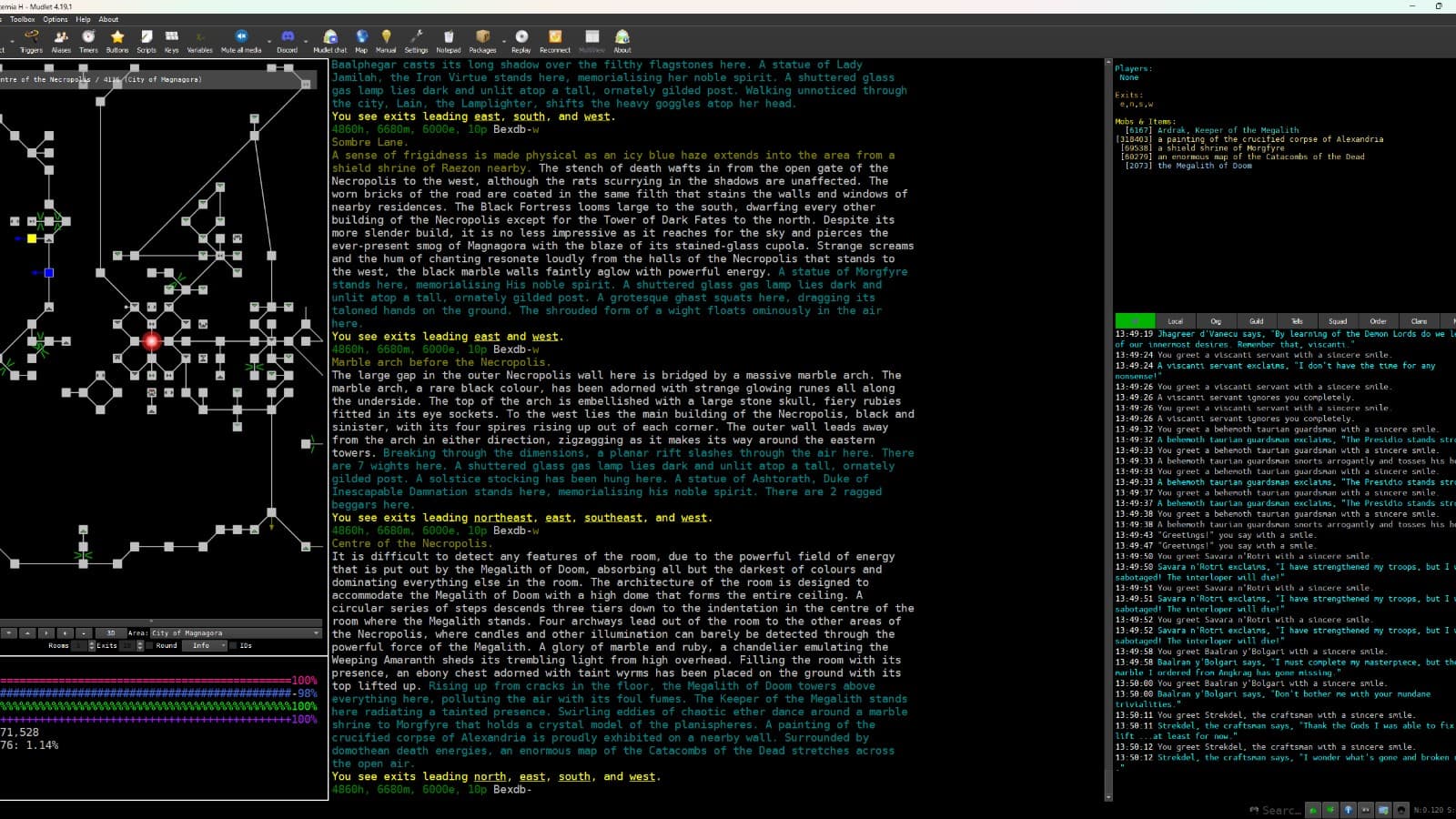The height and width of the screenshot is (819, 1456).
Task: Open the Buttons editor
Action: click(117, 41)
